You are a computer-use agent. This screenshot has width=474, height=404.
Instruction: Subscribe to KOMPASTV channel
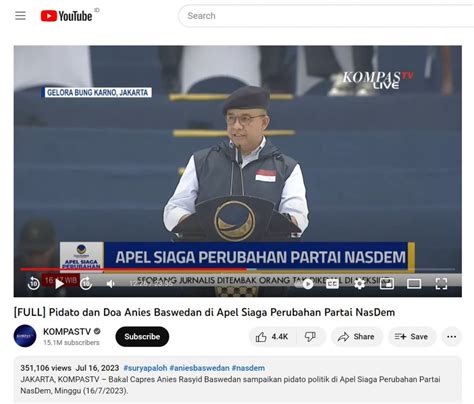142,337
